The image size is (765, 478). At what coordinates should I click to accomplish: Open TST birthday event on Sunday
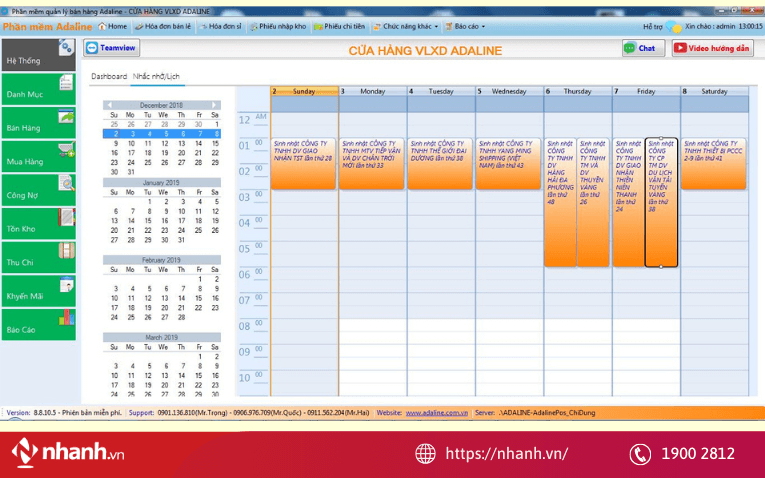(x=303, y=164)
